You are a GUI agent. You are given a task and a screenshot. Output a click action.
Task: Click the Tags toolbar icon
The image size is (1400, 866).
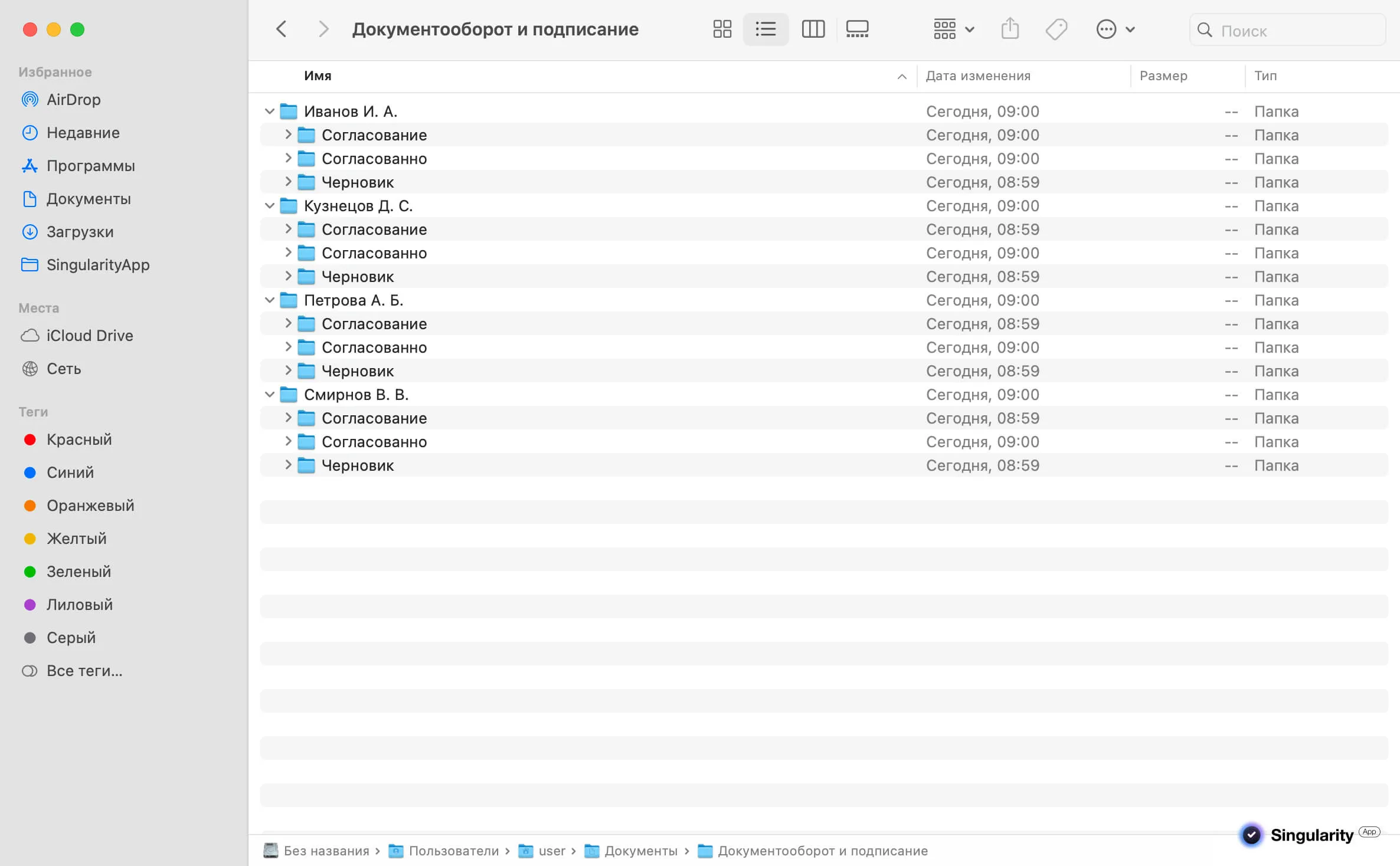click(1056, 29)
